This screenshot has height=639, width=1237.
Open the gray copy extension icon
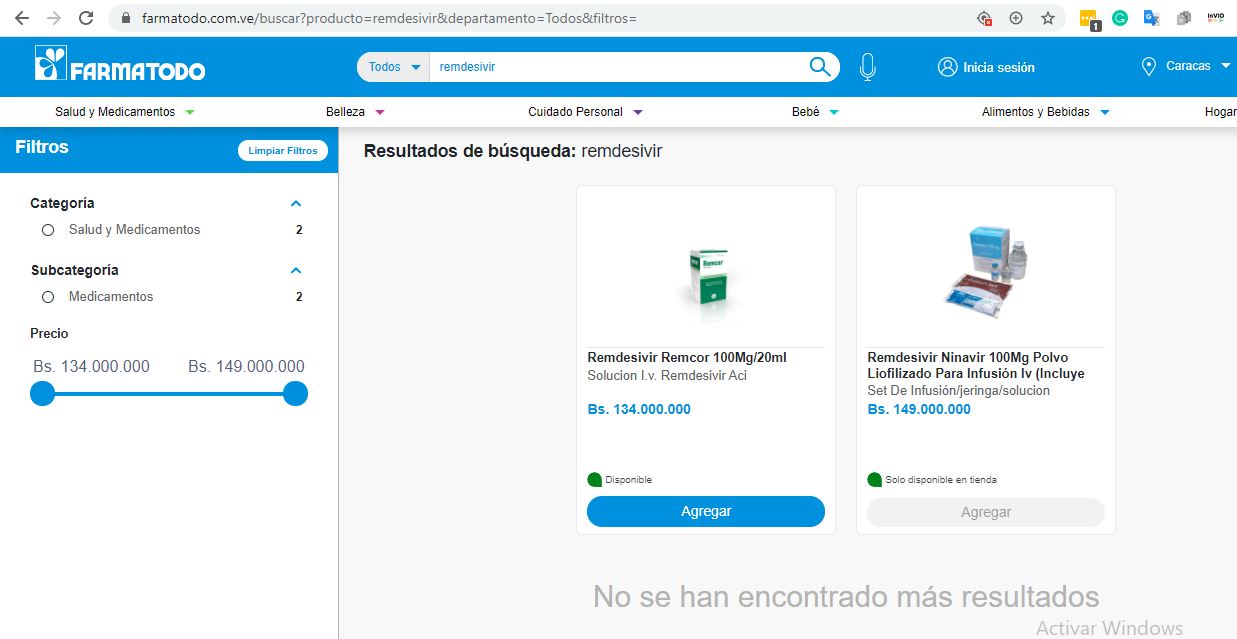pos(1184,18)
